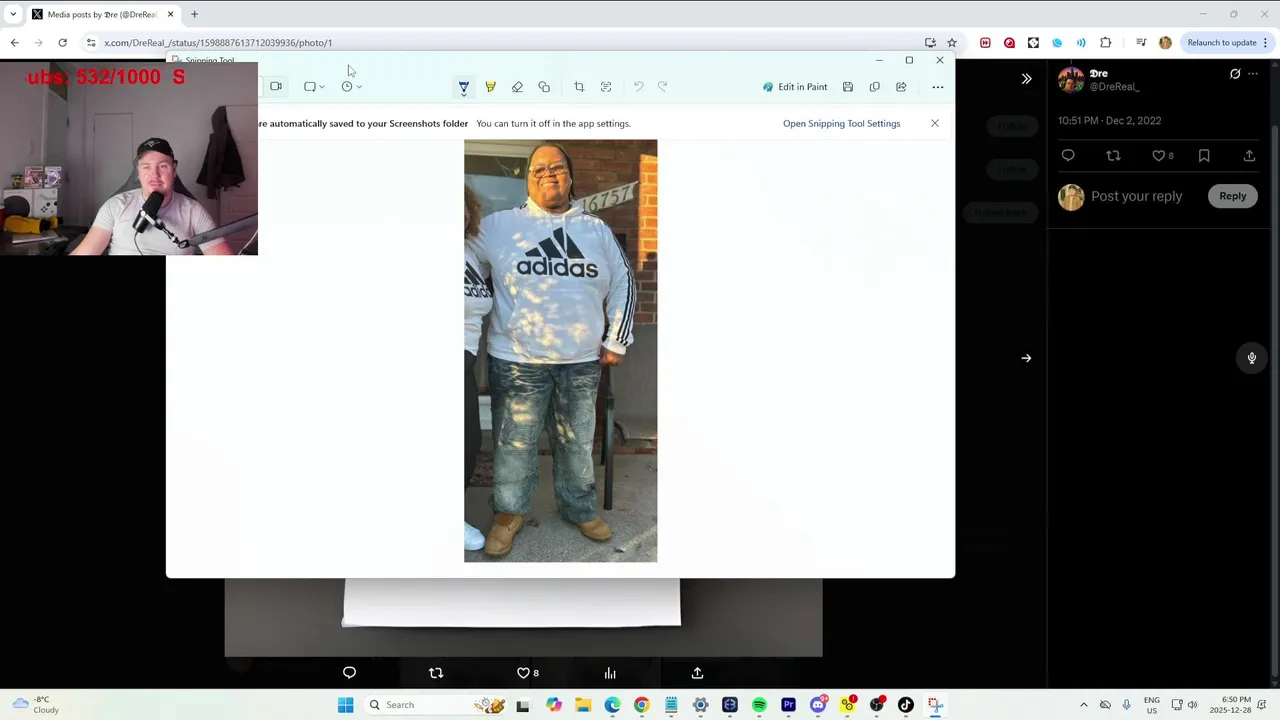Open taskbar clock showing 6:50 PM

click(1230, 705)
